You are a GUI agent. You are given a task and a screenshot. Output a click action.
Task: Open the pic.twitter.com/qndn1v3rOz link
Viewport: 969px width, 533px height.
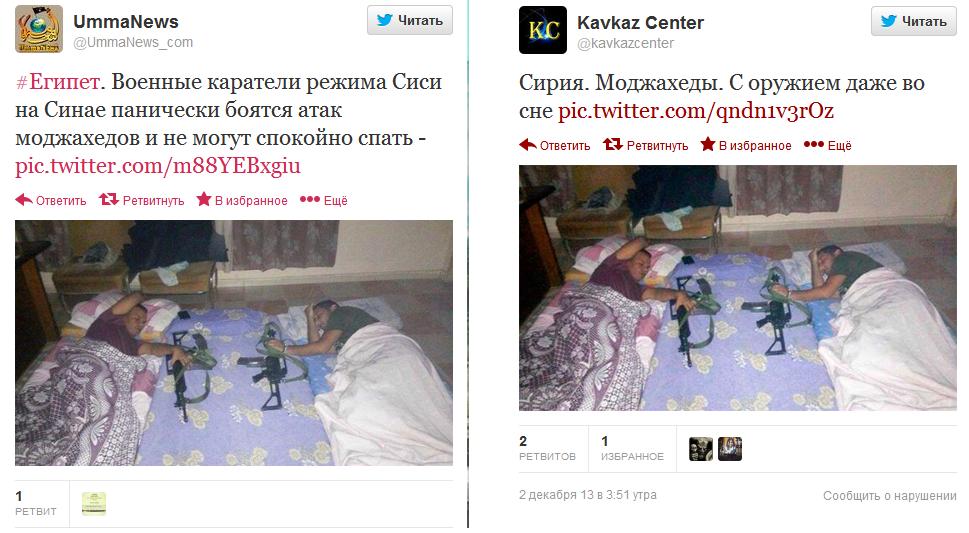pos(696,111)
